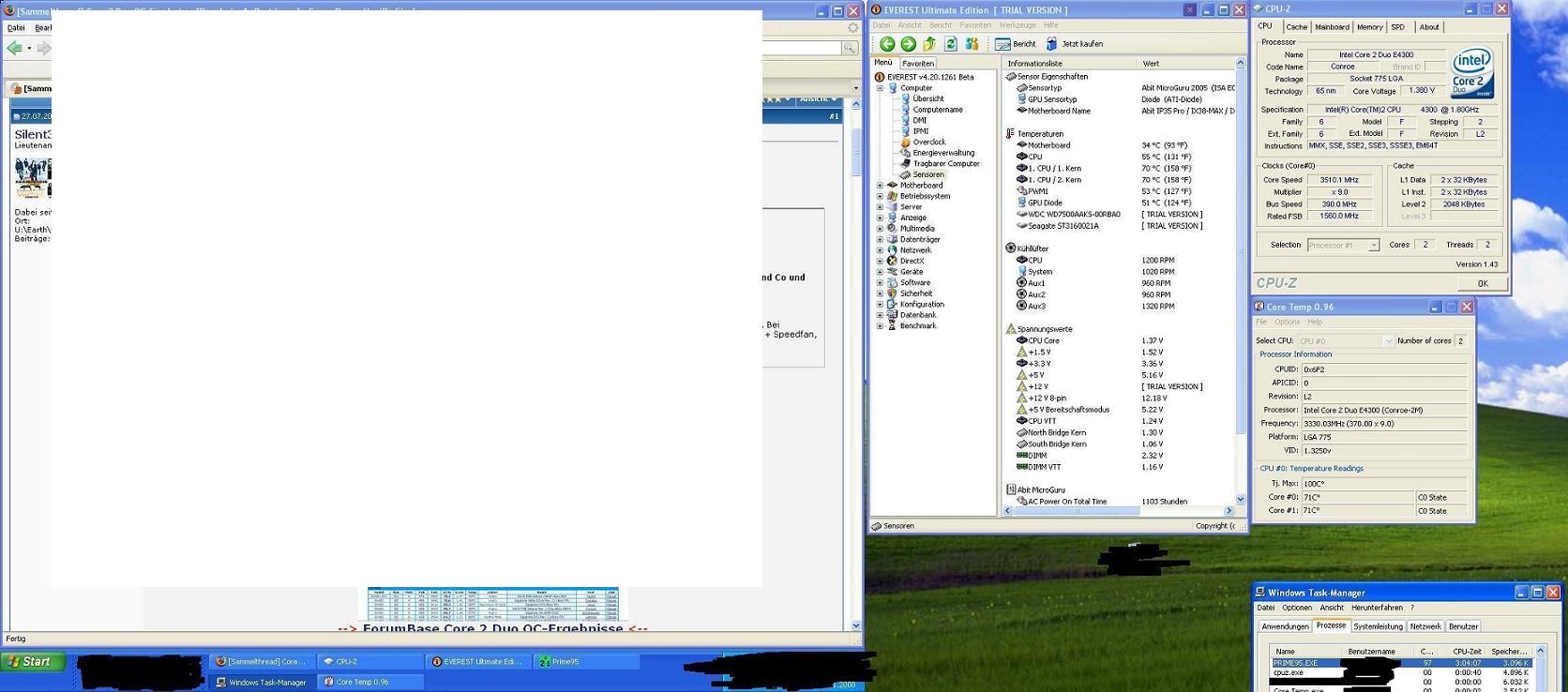
Task: Switch to the Memory tab in CPU-Z
Action: click(1369, 27)
